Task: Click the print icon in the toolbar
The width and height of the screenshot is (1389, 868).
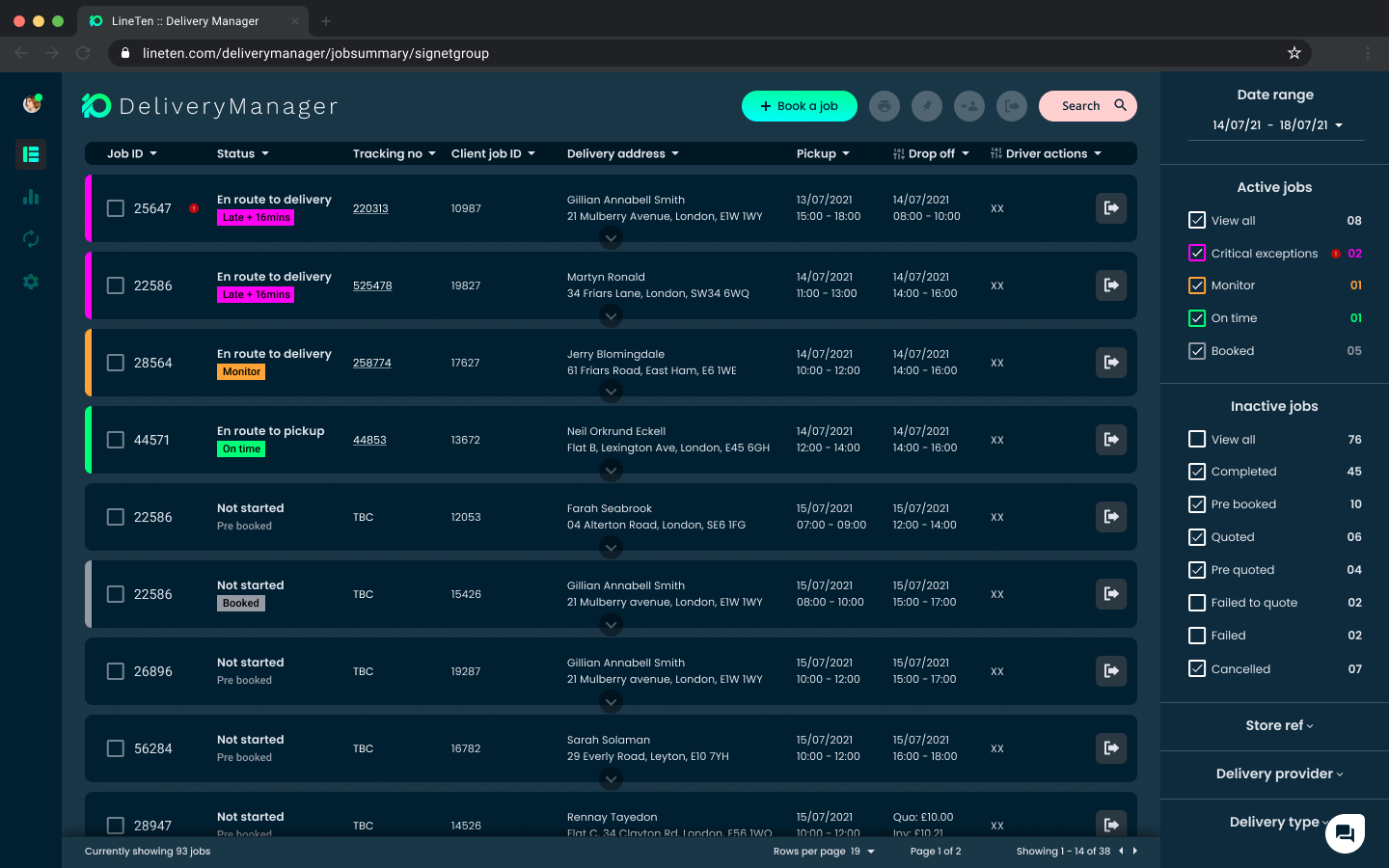Action: 884,106
